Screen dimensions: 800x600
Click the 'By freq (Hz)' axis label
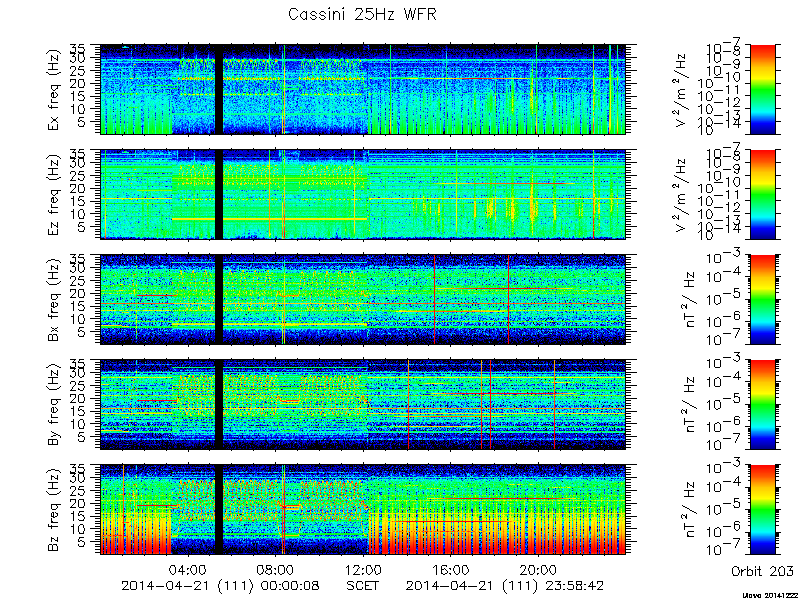[x=55, y=405]
